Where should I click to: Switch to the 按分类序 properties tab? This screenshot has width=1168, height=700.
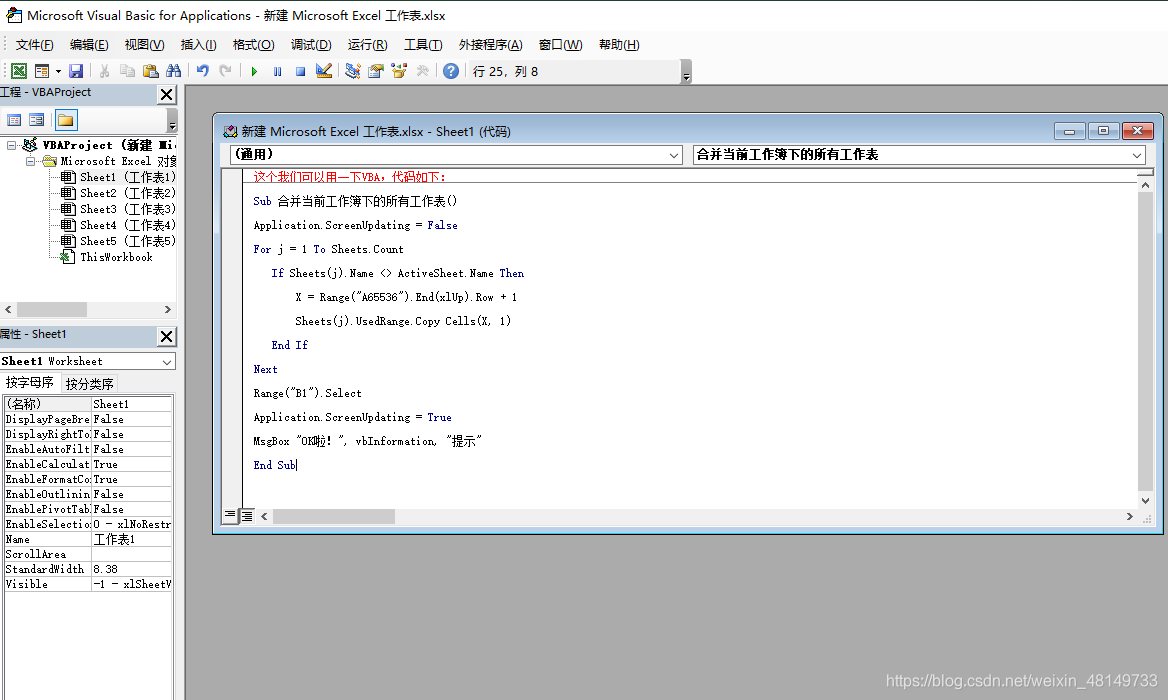pyautogui.click(x=89, y=384)
